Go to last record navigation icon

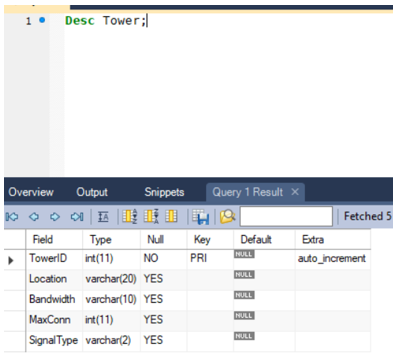coord(77,217)
